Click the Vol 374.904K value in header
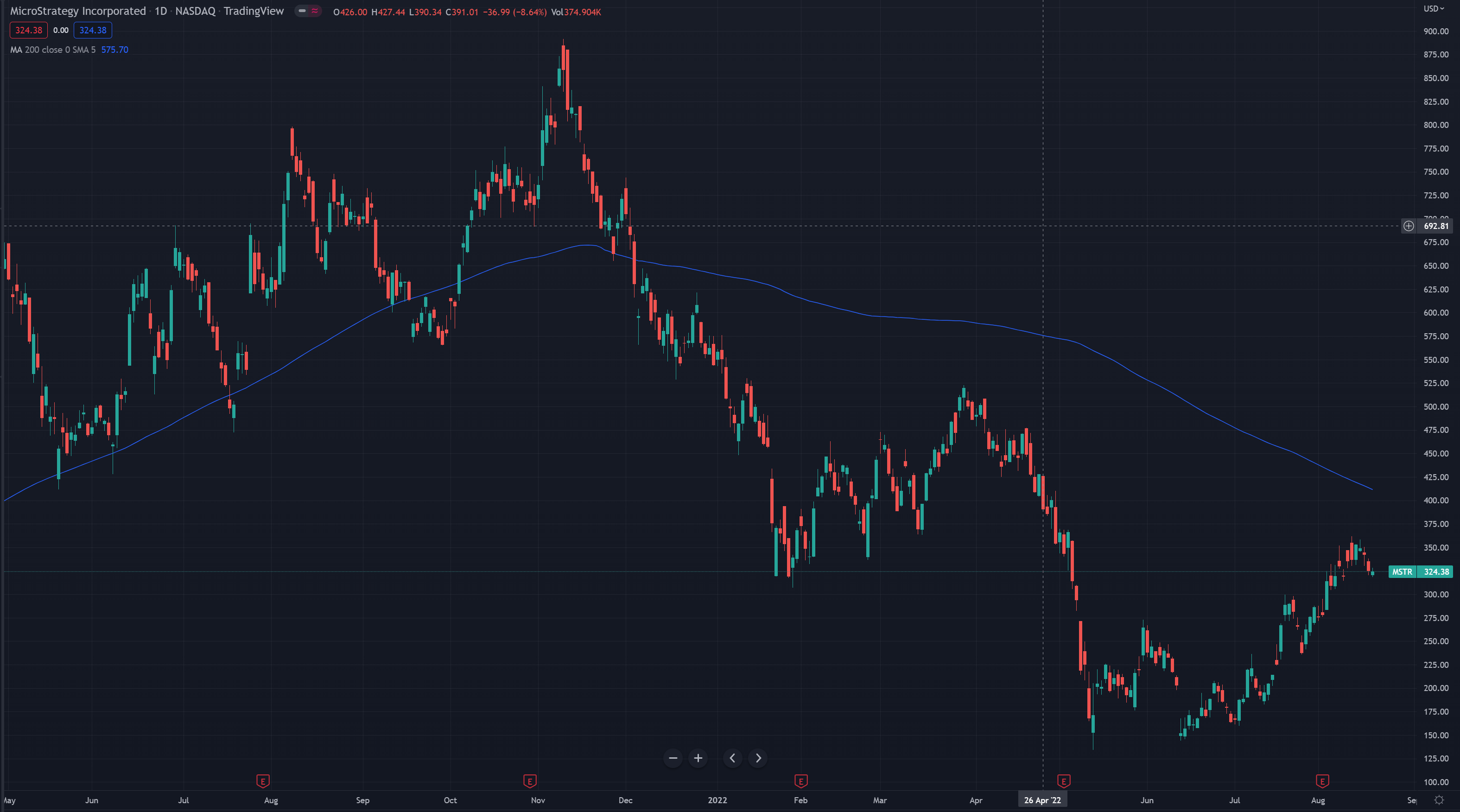This screenshot has height=812, width=1460. [576, 12]
